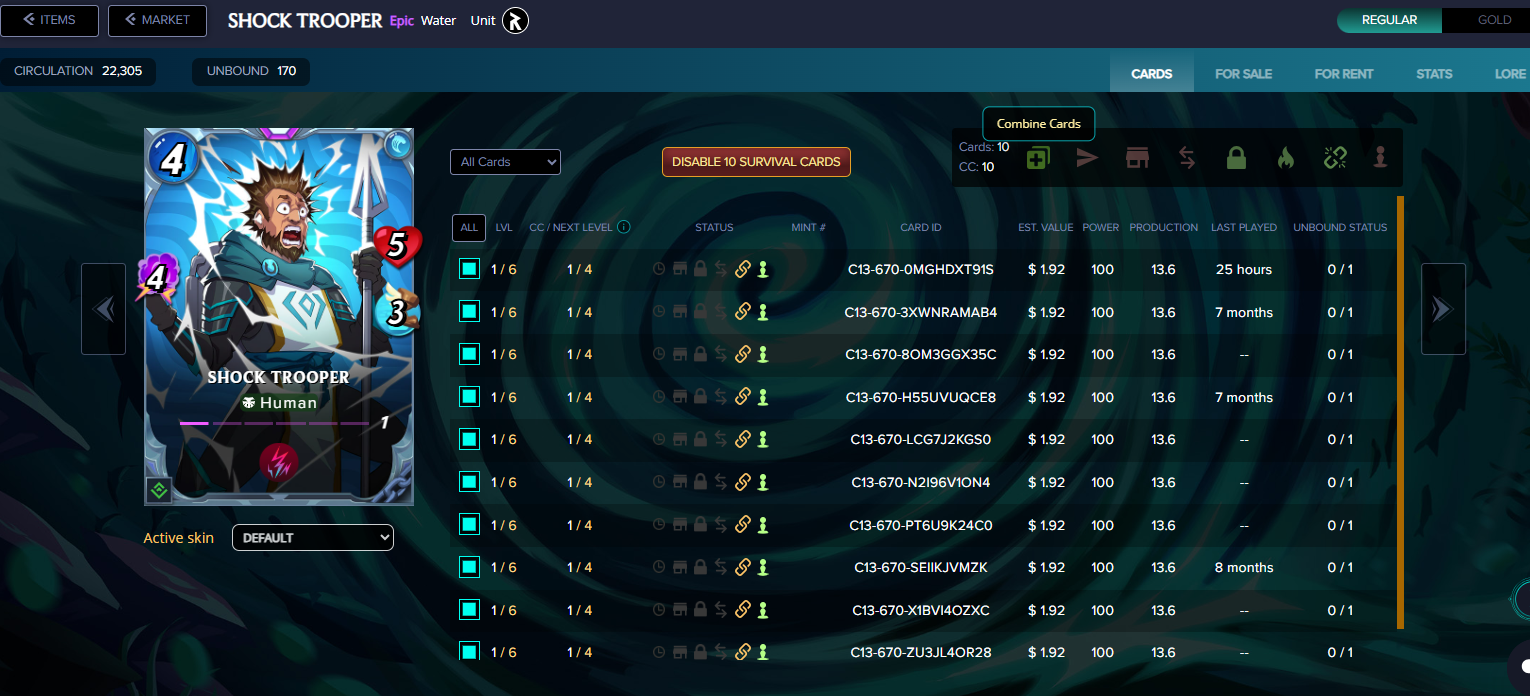Deselect card C13-670-N2I96V1ON4 checkbox
The image size is (1530, 696).
coord(470,482)
